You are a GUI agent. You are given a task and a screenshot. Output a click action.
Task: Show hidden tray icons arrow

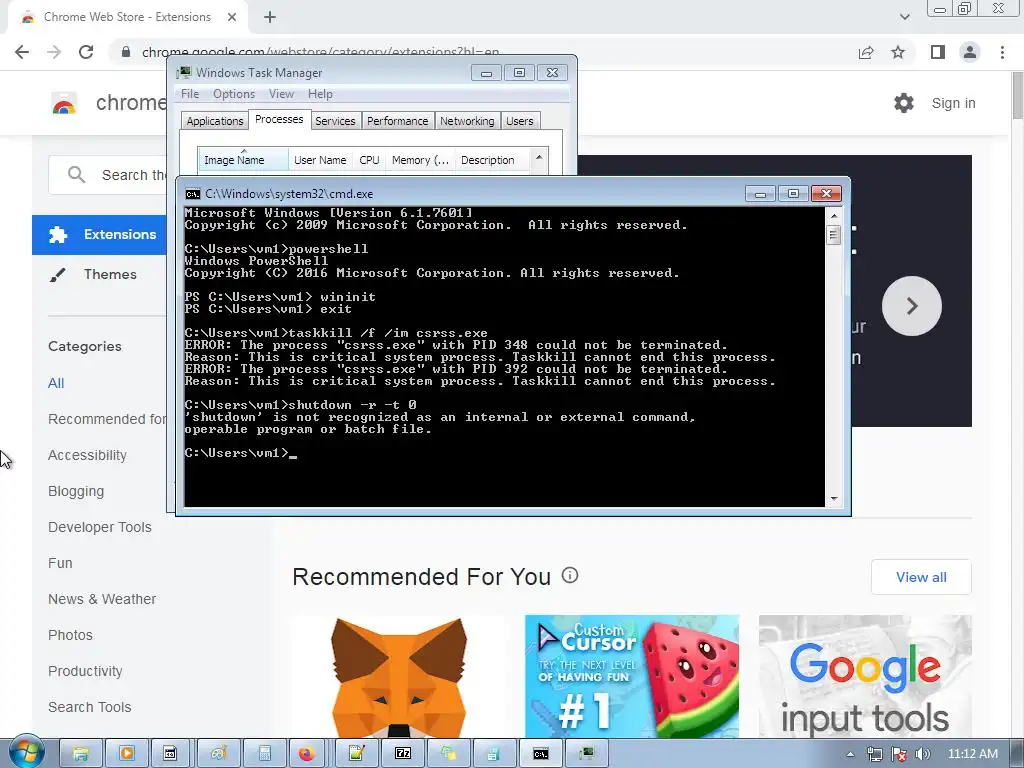pos(850,754)
